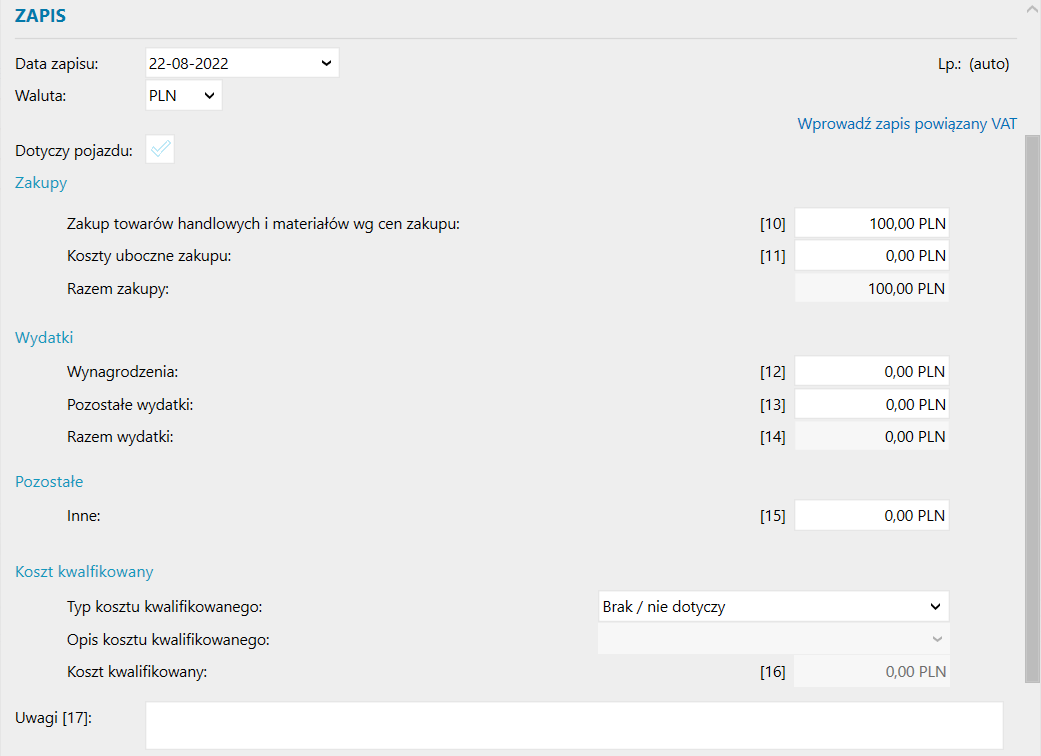Click the Zakupy section heading

click(41, 183)
